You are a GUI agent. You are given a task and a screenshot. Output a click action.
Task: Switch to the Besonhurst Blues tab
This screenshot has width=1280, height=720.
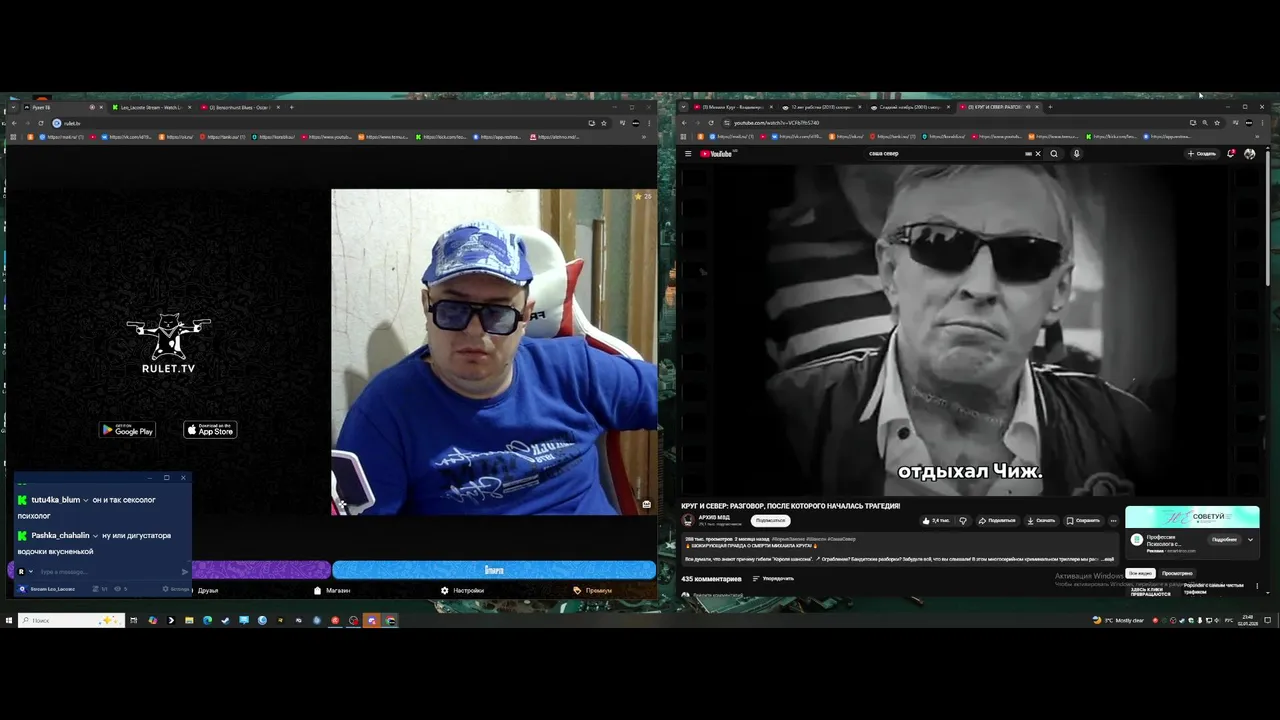[239, 107]
